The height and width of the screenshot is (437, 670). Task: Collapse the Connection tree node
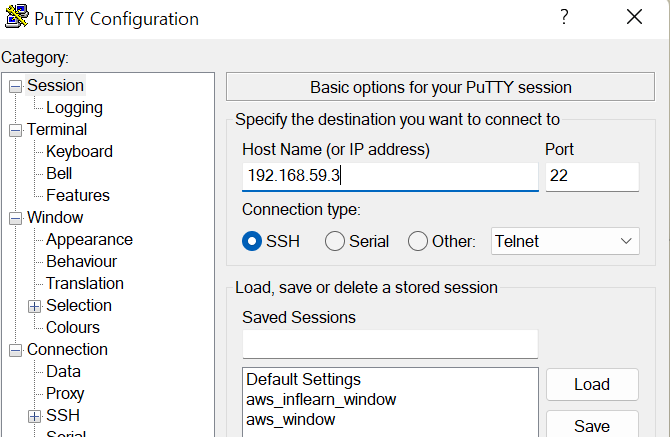(15, 350)
